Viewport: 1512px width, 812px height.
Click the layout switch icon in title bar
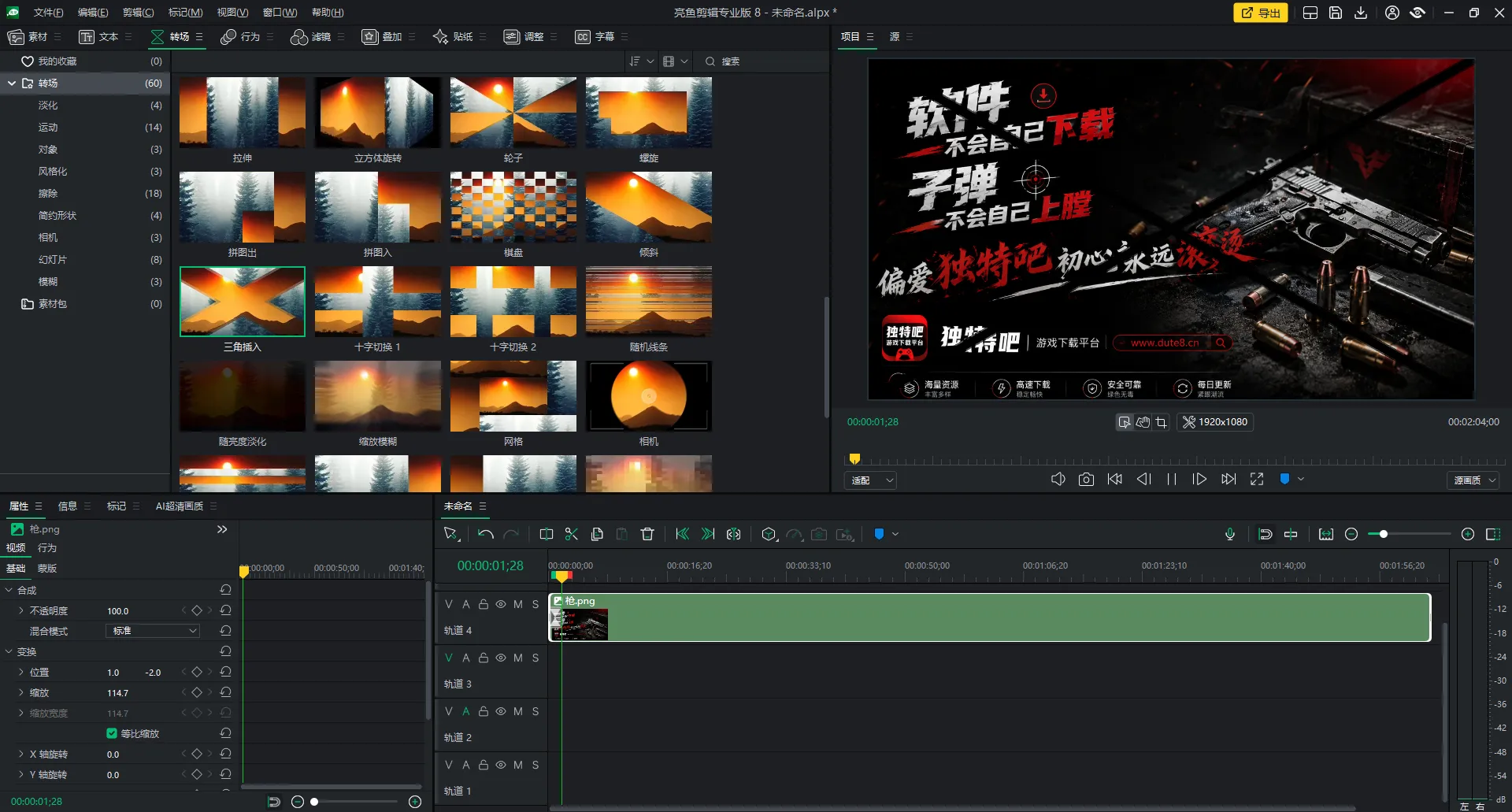click(x=1310, y=13)
